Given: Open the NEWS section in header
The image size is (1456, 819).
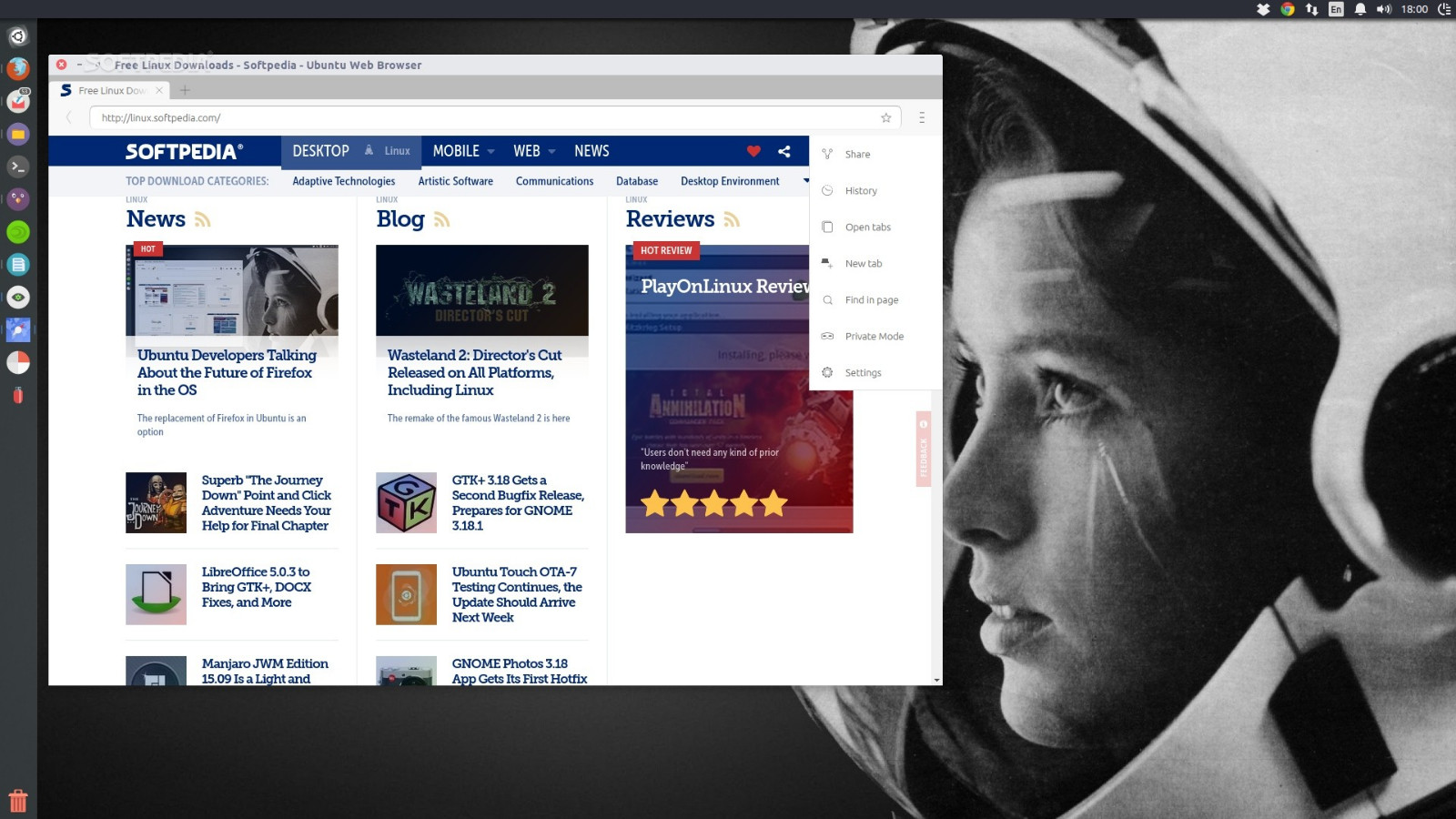Looking at the screenshot, I should coord(591,151).
